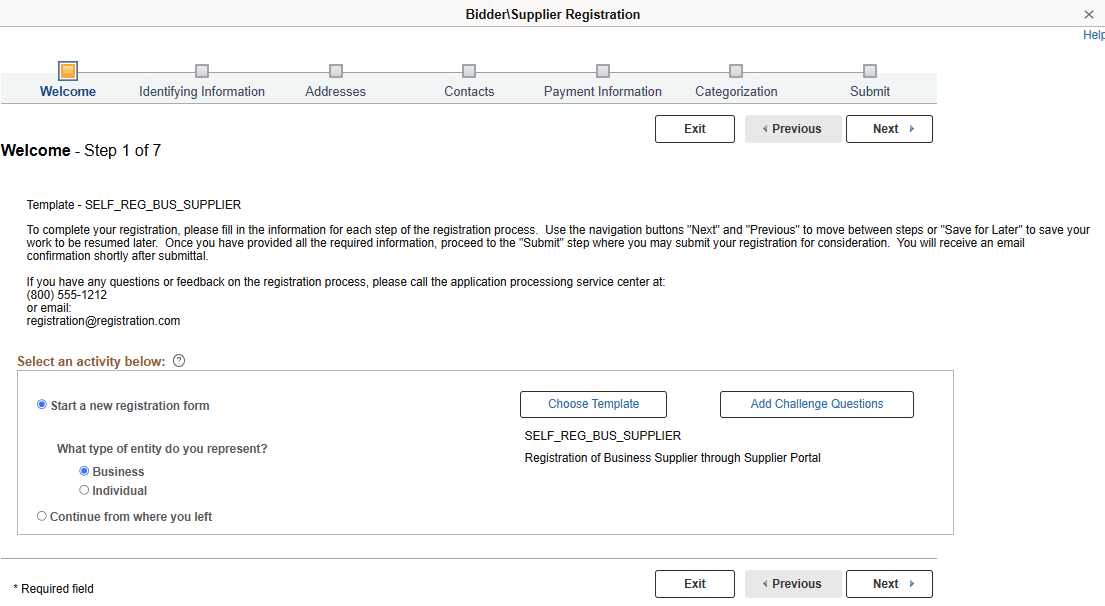Click the Identifying Information step square
This screenshot has height=606, width=1105.
tap(201, 71)
